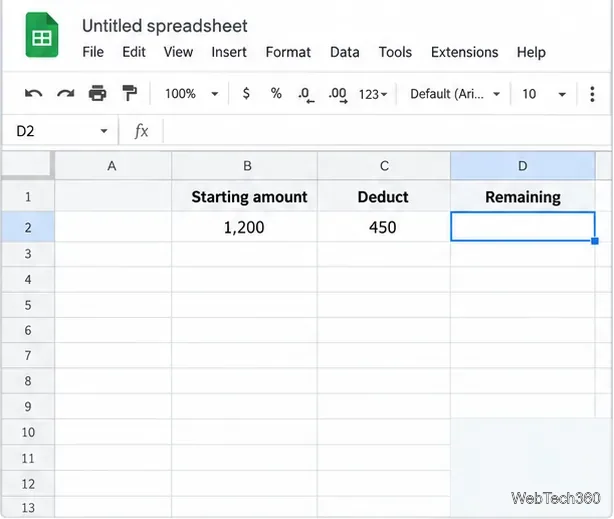The width and height of the screenshot is (614, 519).
Task: Open the Format menu
Action: click(288, 52)
